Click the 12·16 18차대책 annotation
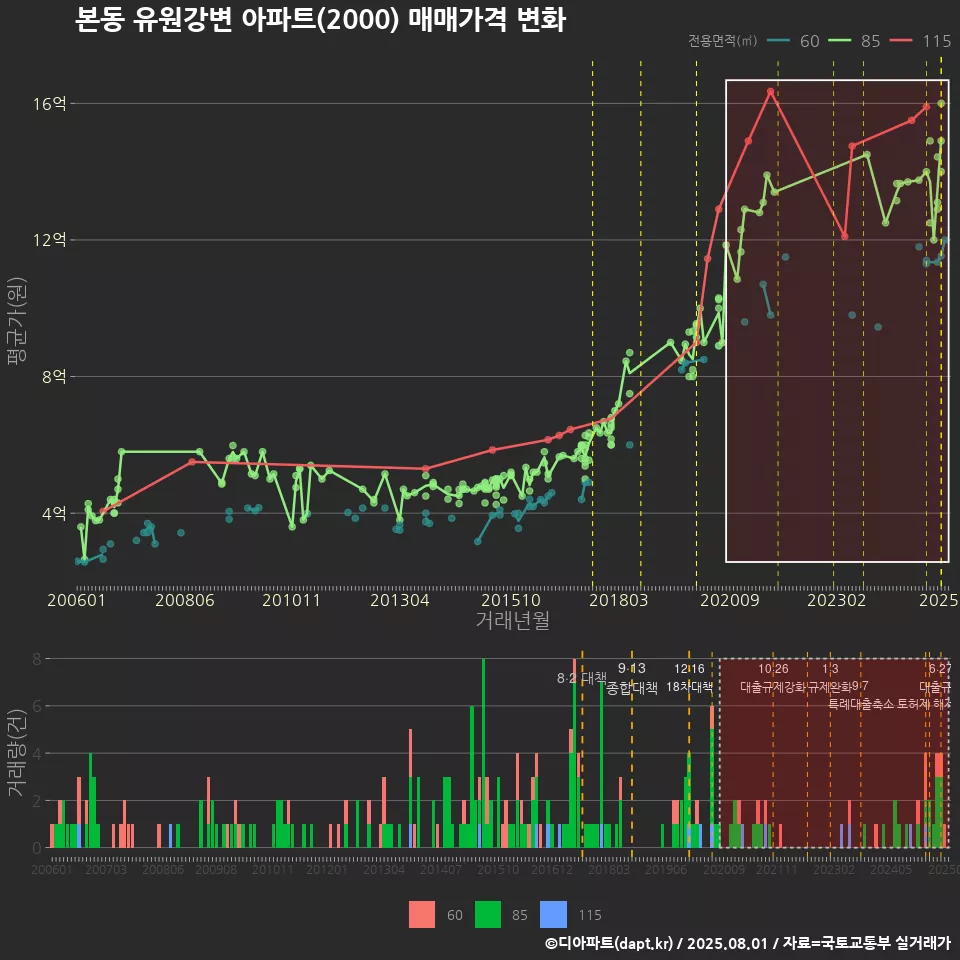This screenshot has height=960, width=960. pos(689,678)
